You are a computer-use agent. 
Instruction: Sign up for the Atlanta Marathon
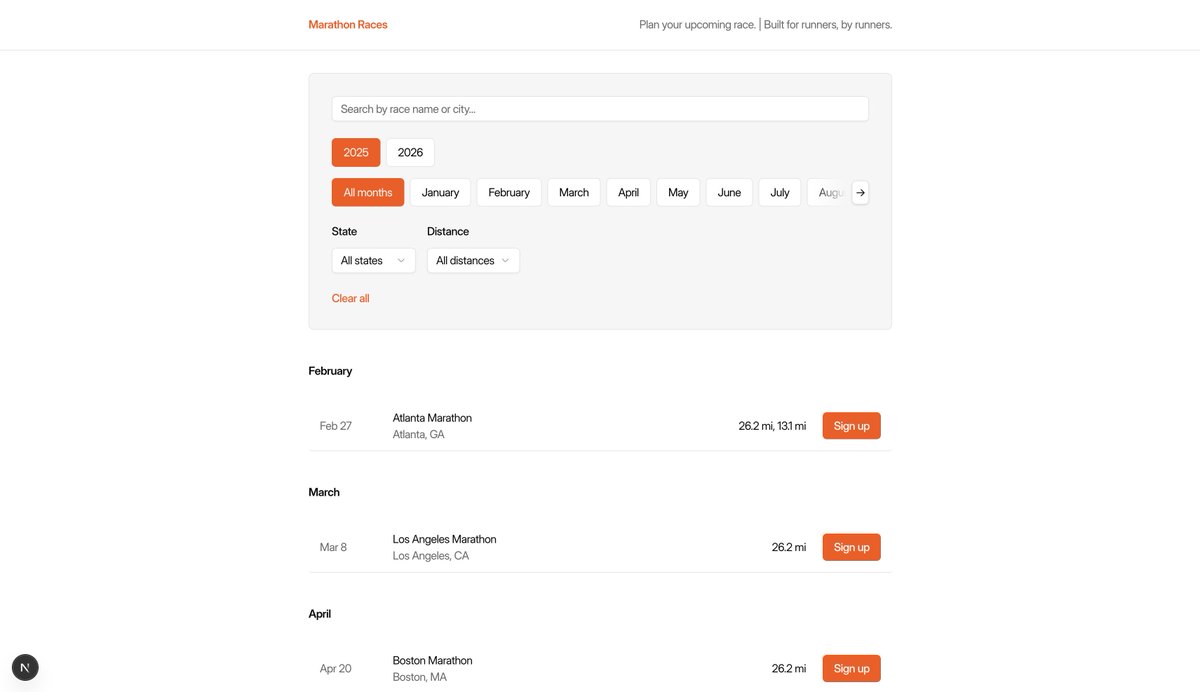pyautogui.click(x=851, y=426)
